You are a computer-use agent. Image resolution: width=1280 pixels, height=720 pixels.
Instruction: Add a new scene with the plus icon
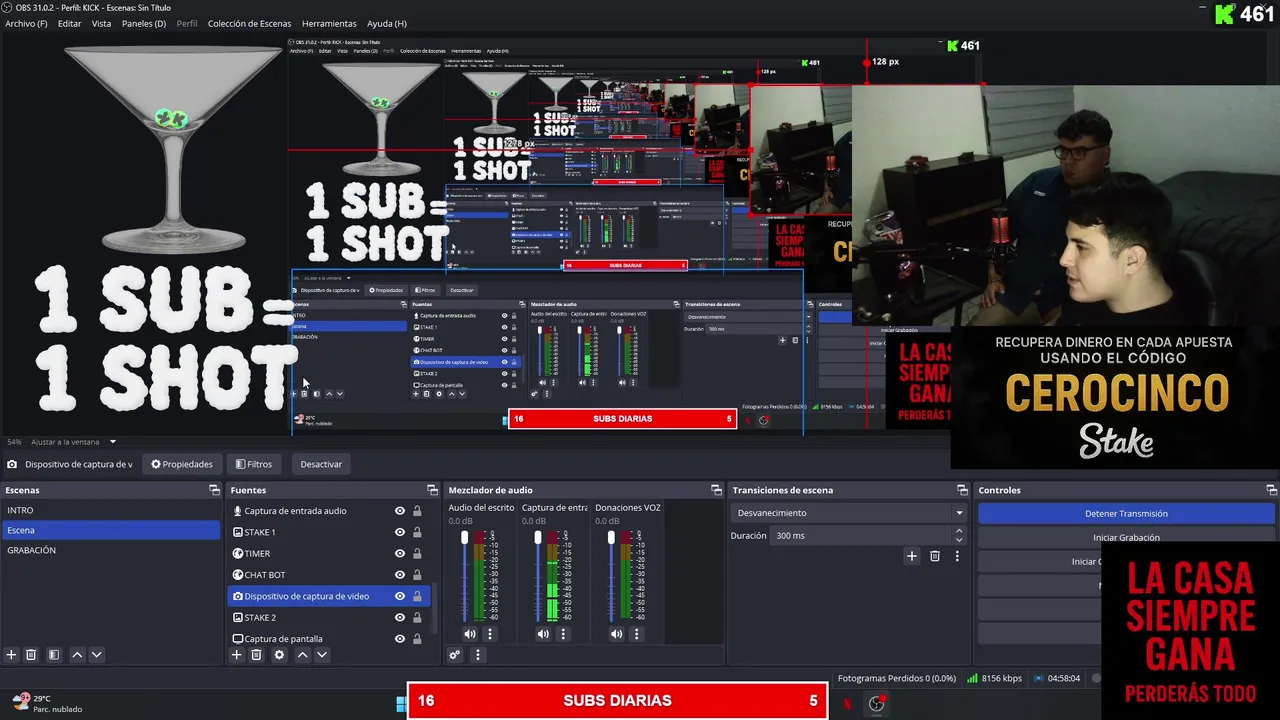pos(12,655)
